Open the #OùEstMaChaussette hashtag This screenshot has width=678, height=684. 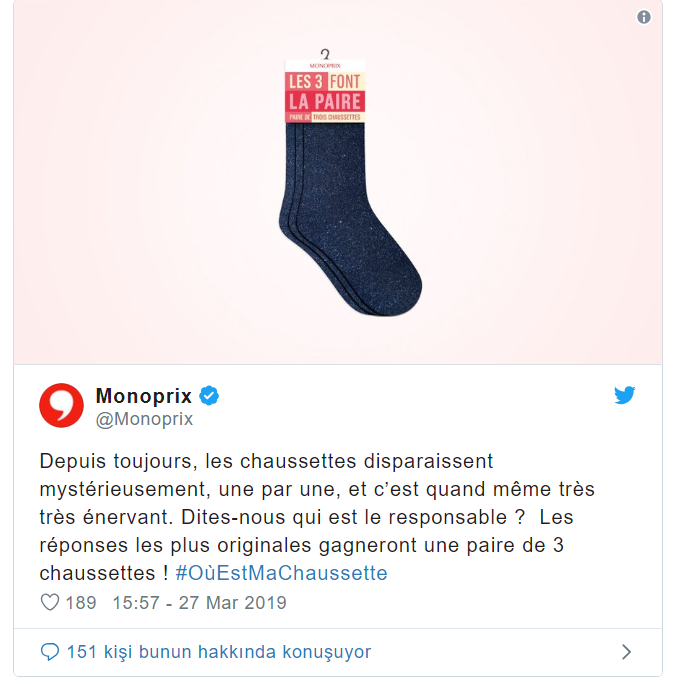(281, 573)
